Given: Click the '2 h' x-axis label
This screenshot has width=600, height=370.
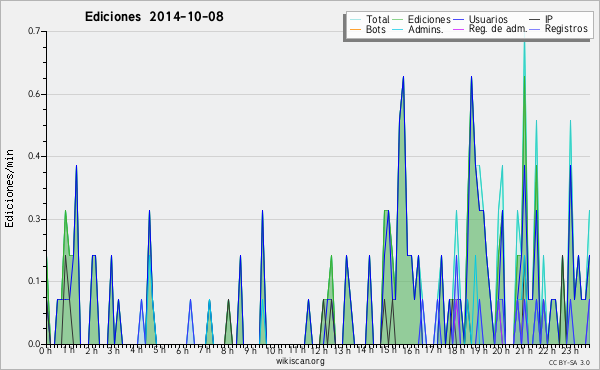Looking at the screenshot, I should click(91, 350).
